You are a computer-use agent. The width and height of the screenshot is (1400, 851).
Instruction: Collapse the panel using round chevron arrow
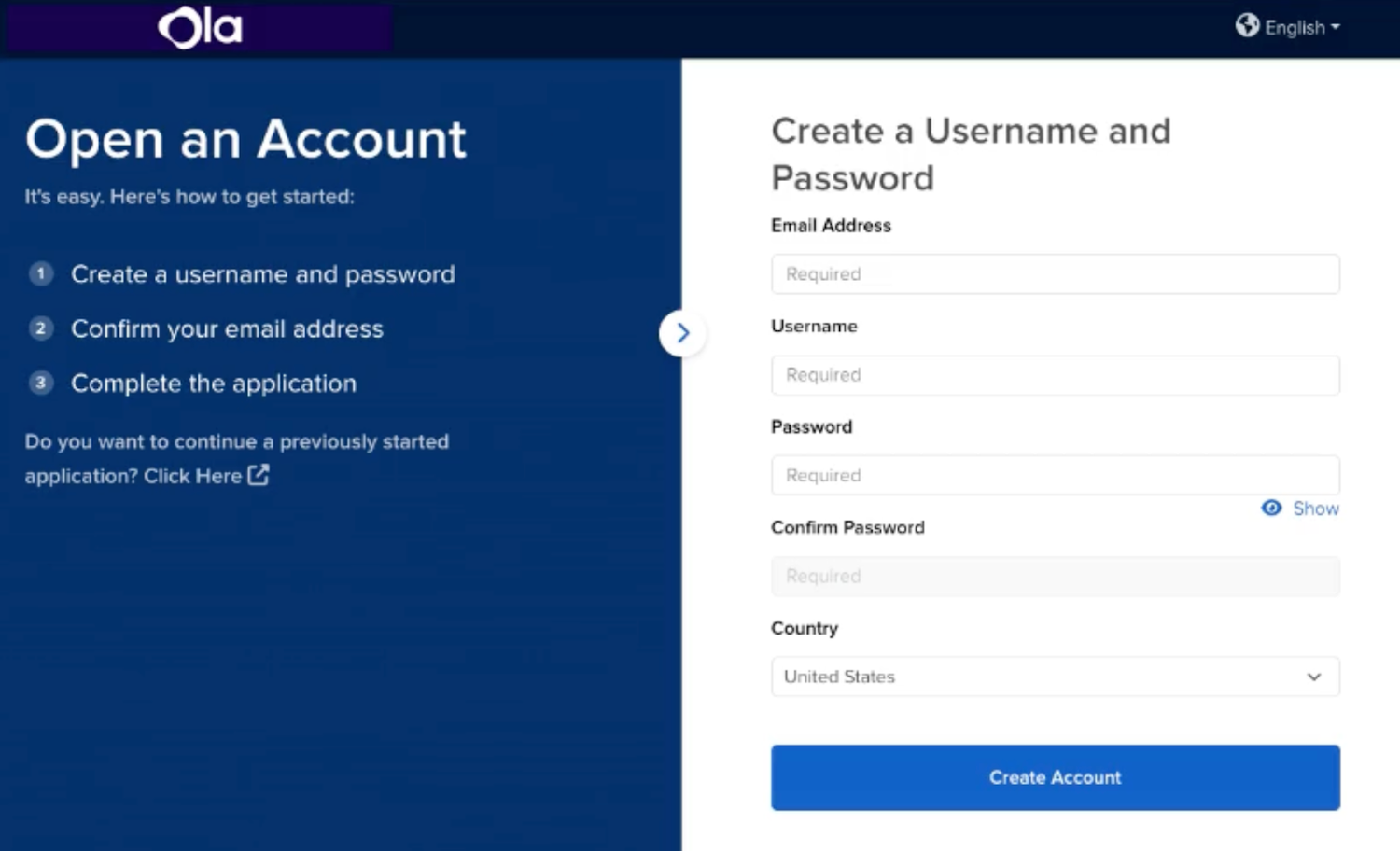coord(682,333)
